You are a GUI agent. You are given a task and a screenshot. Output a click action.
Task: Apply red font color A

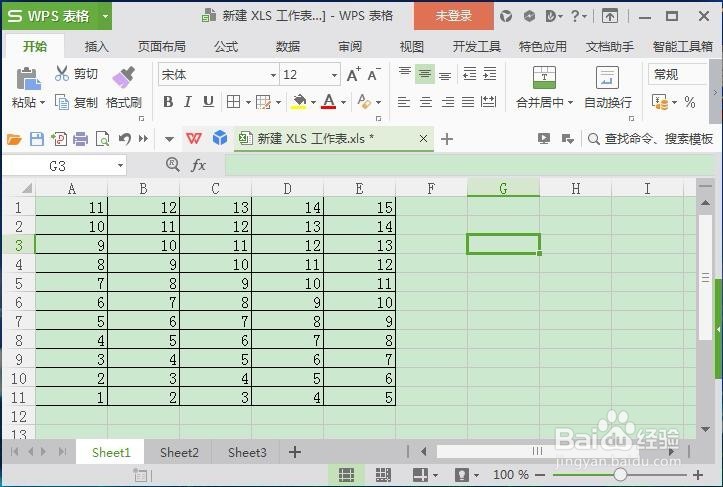328,101
